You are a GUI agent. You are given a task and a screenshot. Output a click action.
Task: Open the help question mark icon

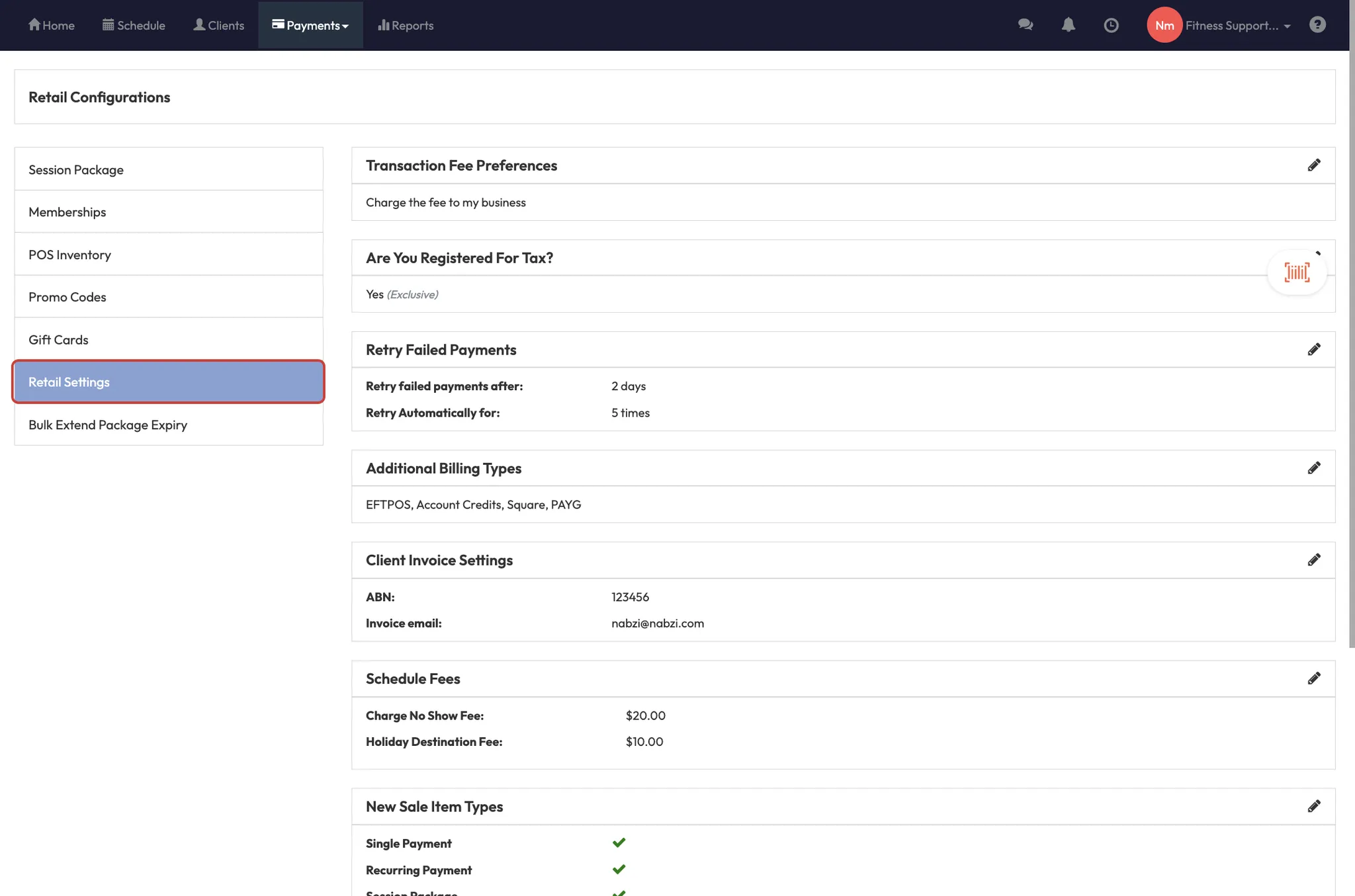coord(1317,25)
